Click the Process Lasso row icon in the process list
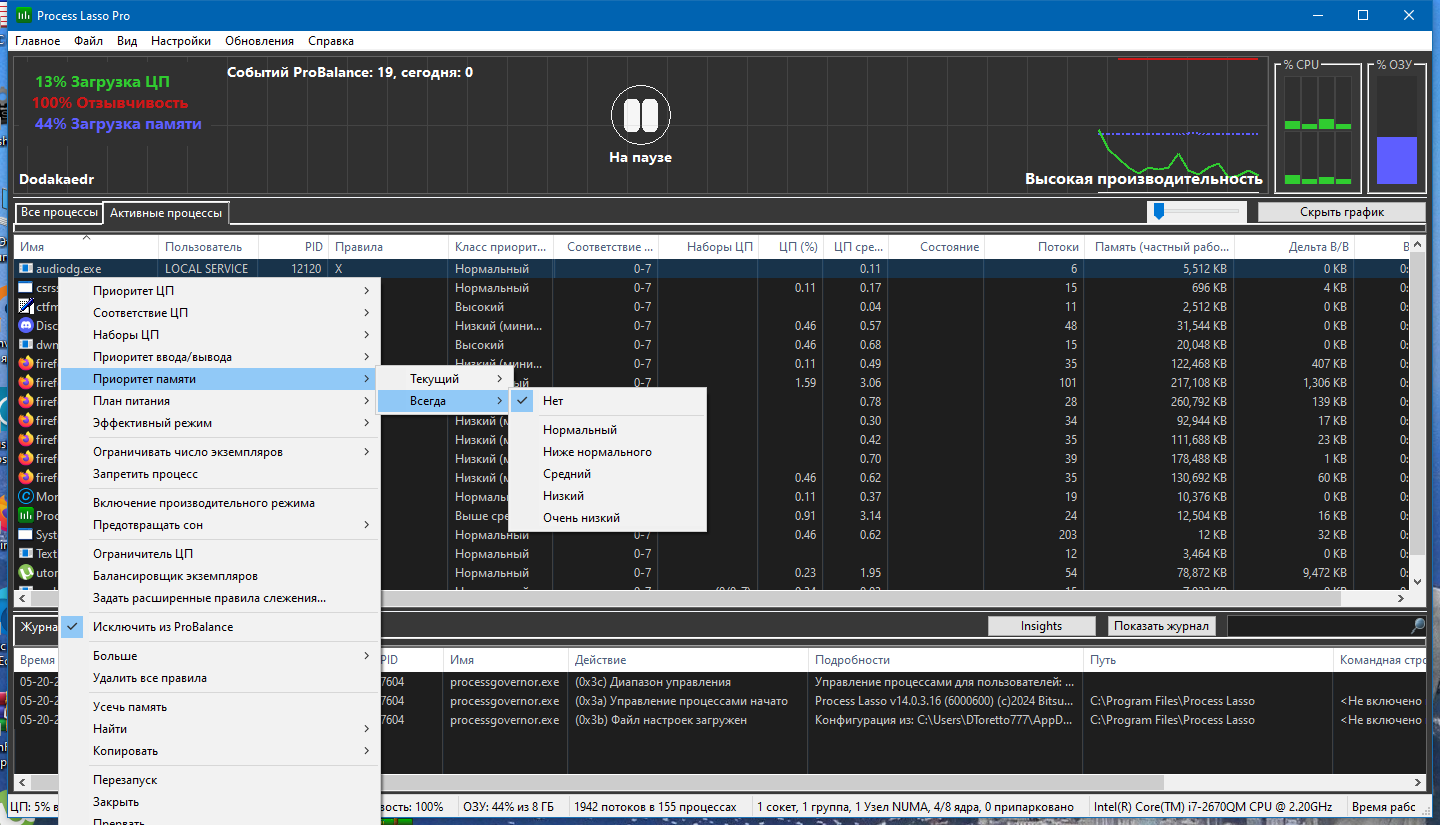The image size is (1440, 825). (26, 516)
